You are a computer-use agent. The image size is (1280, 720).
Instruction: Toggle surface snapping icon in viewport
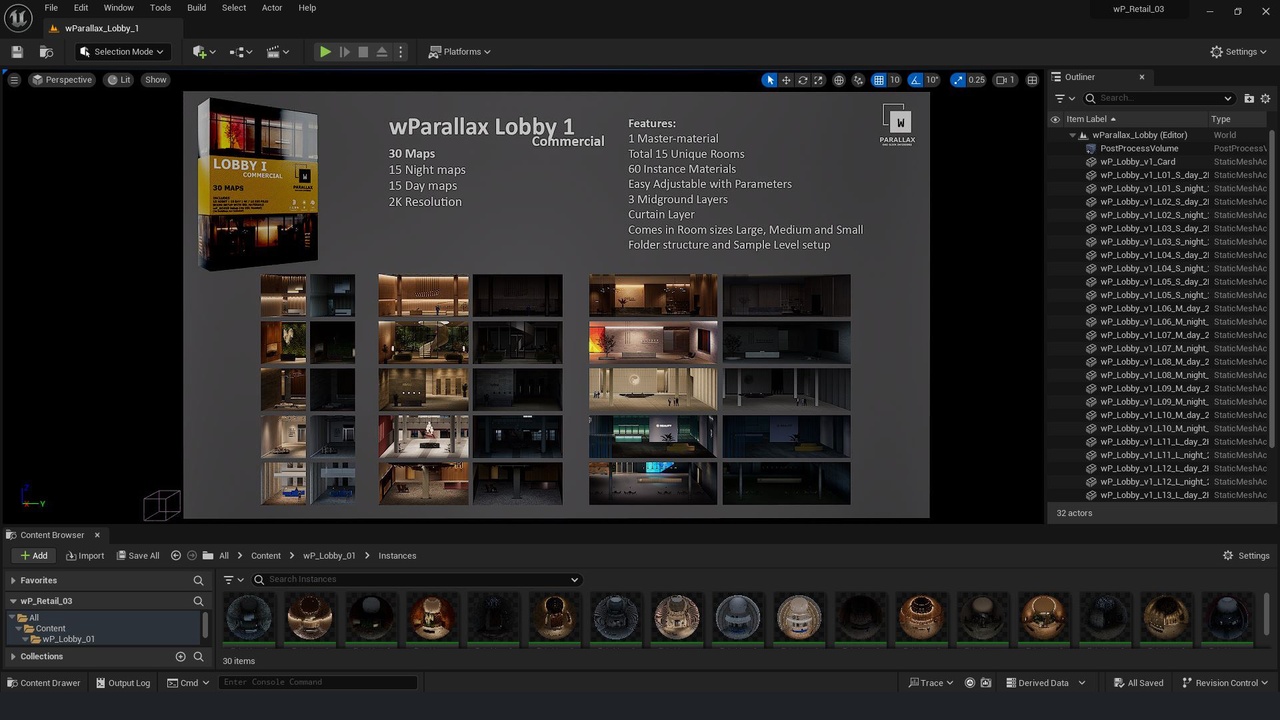pos(859,80)
